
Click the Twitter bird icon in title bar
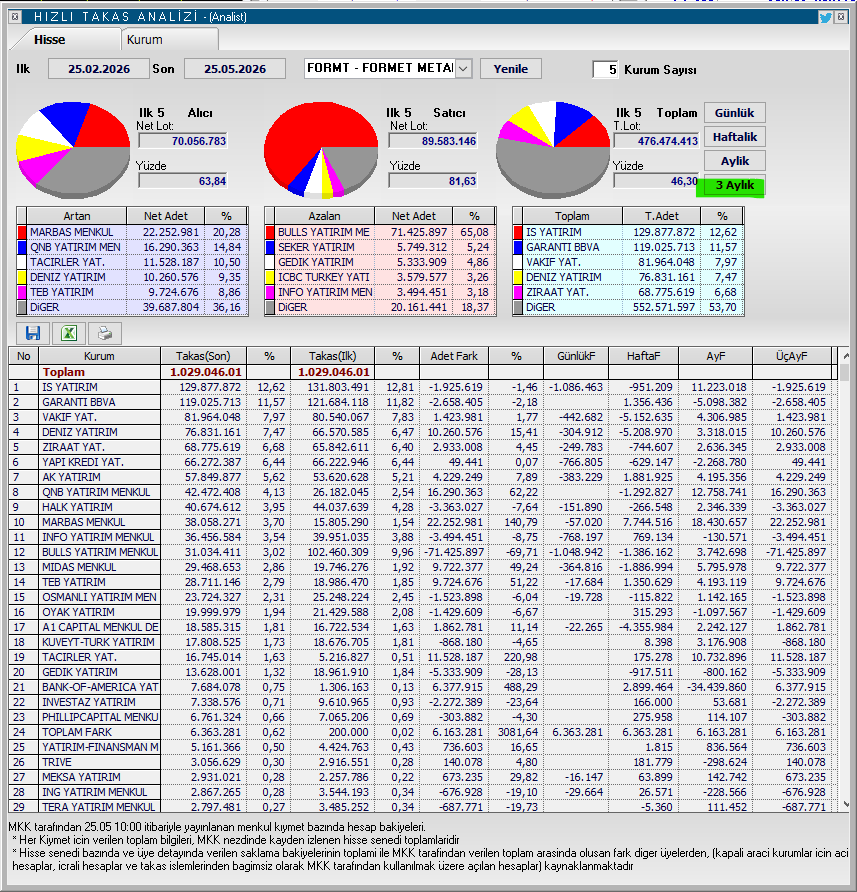(825, 17)
